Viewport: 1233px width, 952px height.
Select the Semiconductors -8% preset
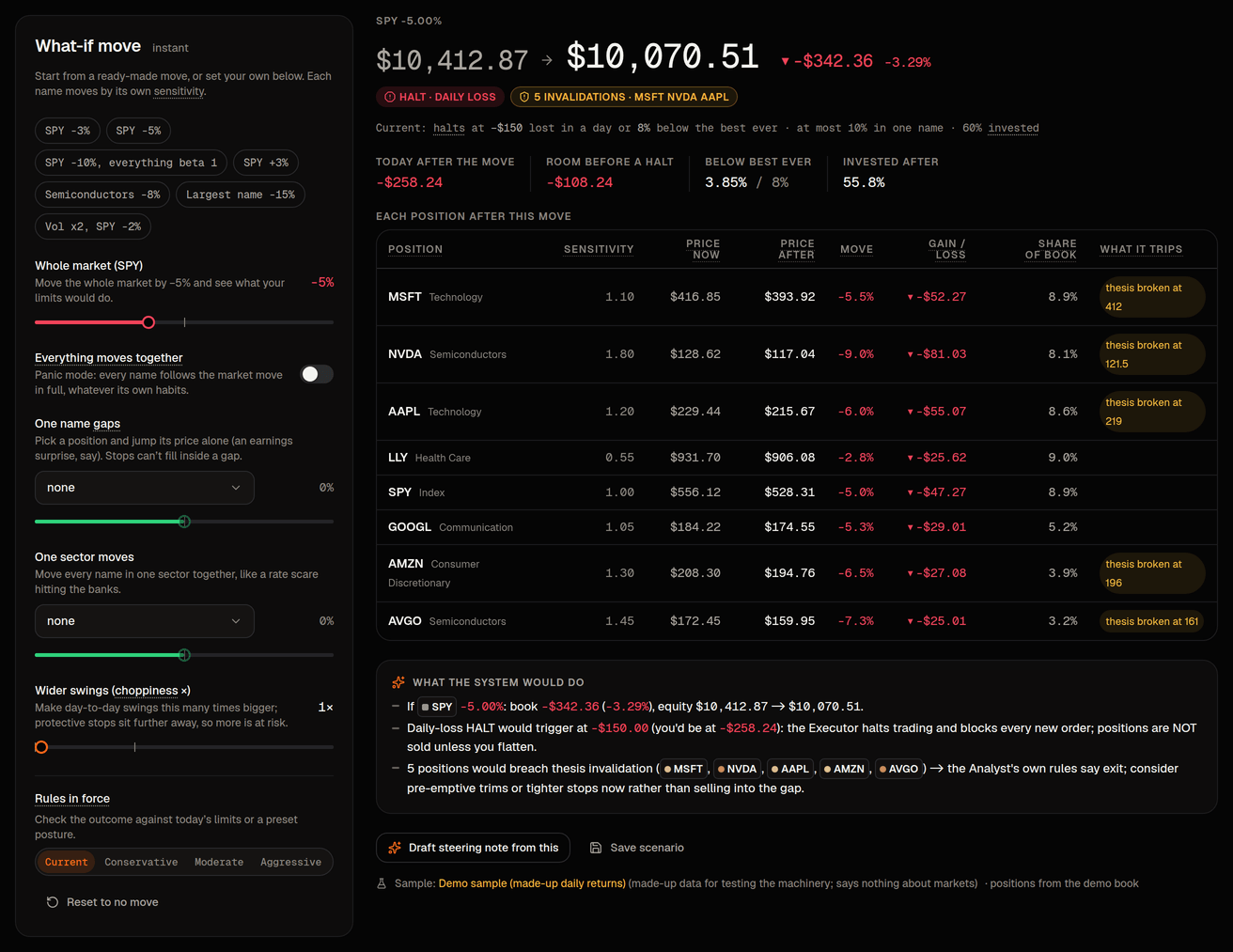[x=102, y=195]
